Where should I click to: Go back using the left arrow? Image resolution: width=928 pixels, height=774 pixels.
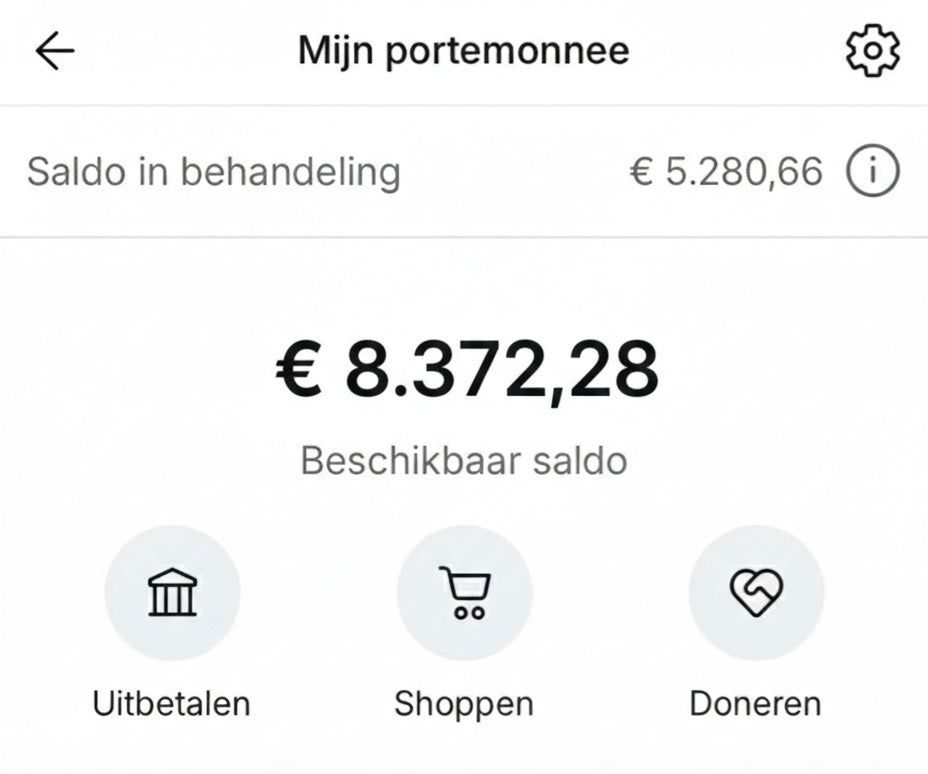[x=55, y=52]
